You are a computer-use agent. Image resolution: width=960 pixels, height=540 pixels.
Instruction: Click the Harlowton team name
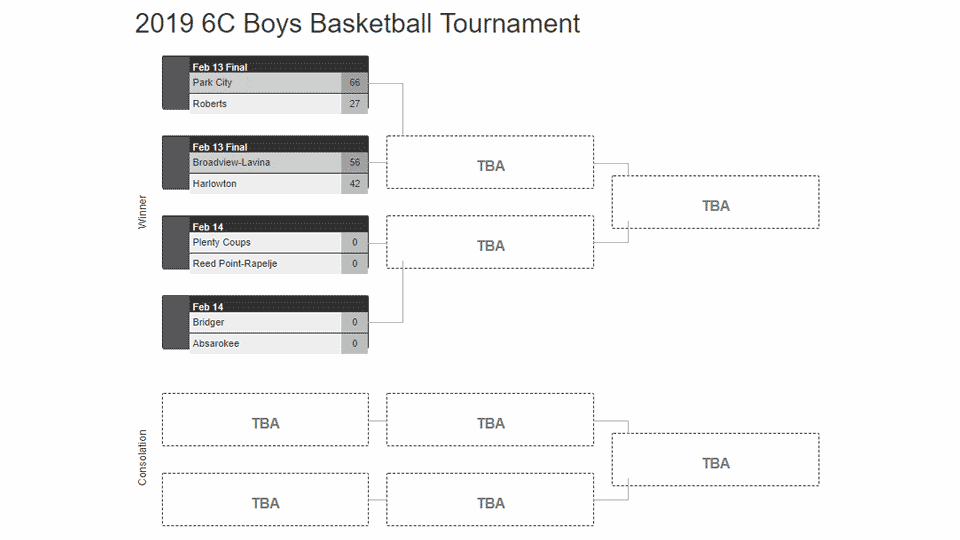pos(214,184)
